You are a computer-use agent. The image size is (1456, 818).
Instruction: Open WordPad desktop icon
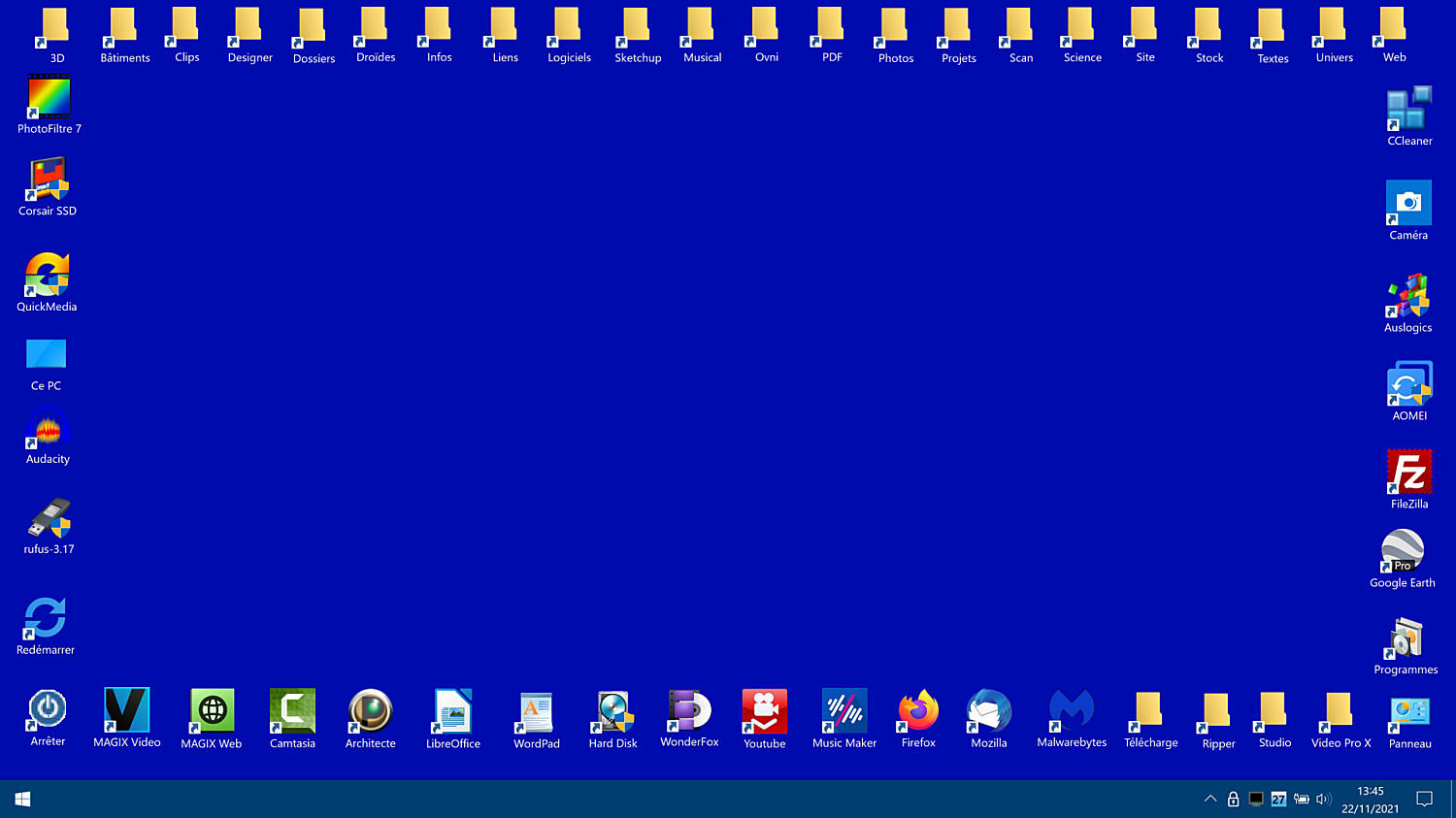[537, 712]
